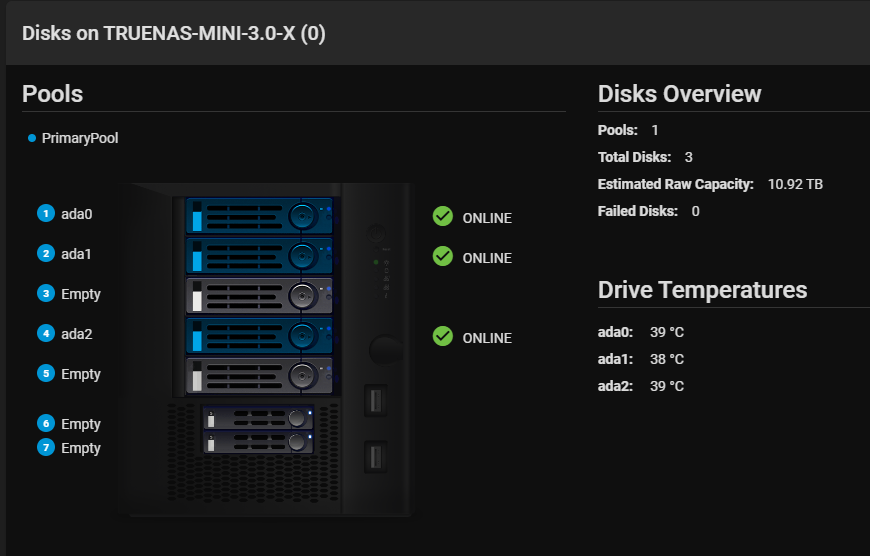Click the Drive Temperatures heading
The height and width of the screenshot is (556, 870).
[702, 290]
